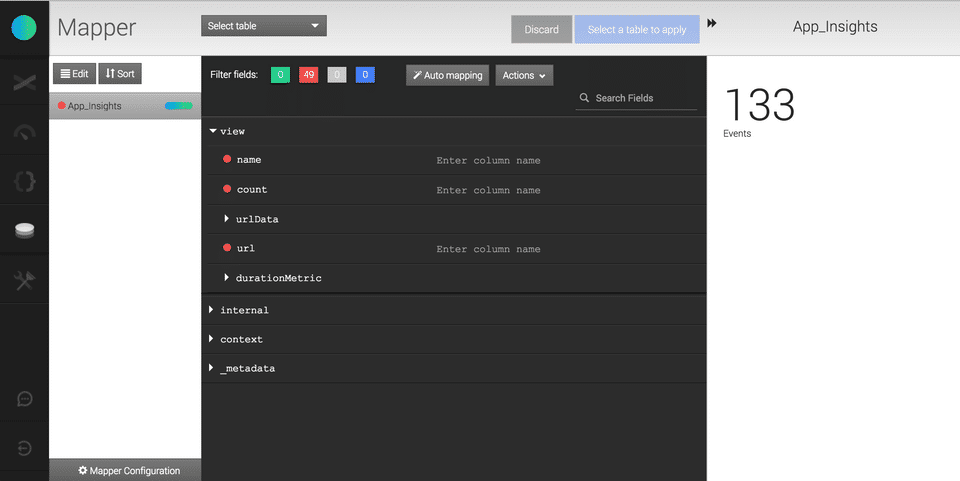
Task: Expand the durationMetric node
Action: (x=227, y=277)
